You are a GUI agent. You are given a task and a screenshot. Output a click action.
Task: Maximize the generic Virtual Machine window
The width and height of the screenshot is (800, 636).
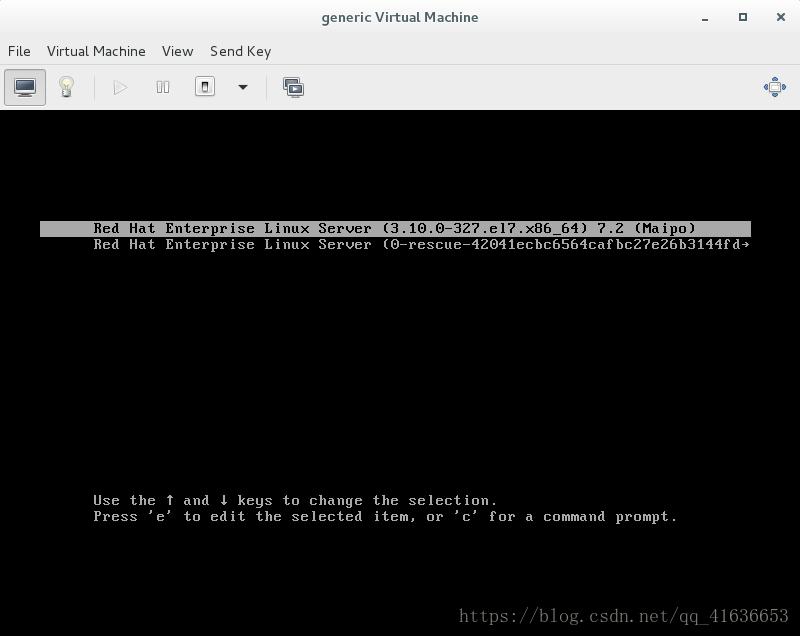[x=743, y=17]
